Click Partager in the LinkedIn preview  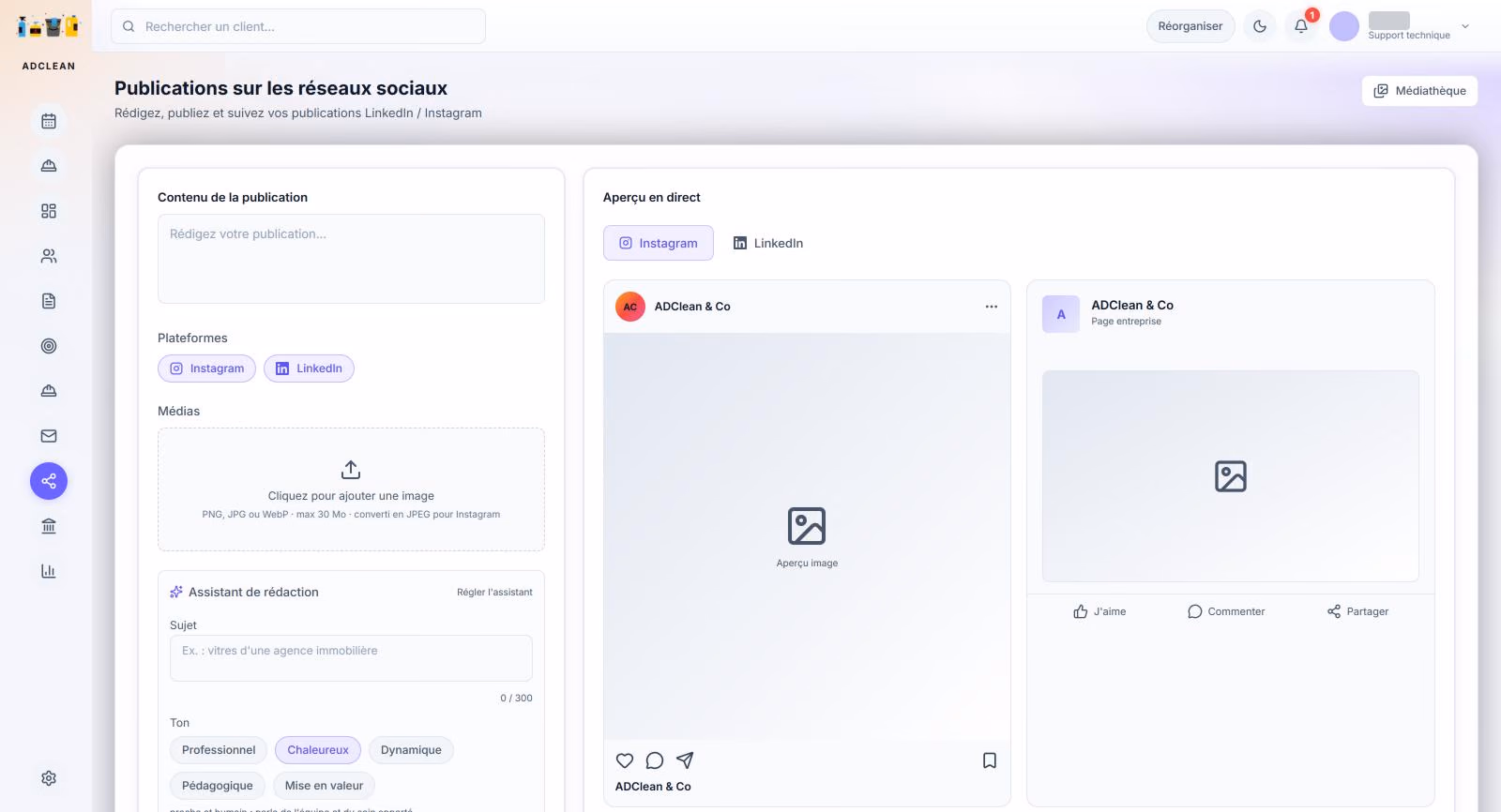1357,611
